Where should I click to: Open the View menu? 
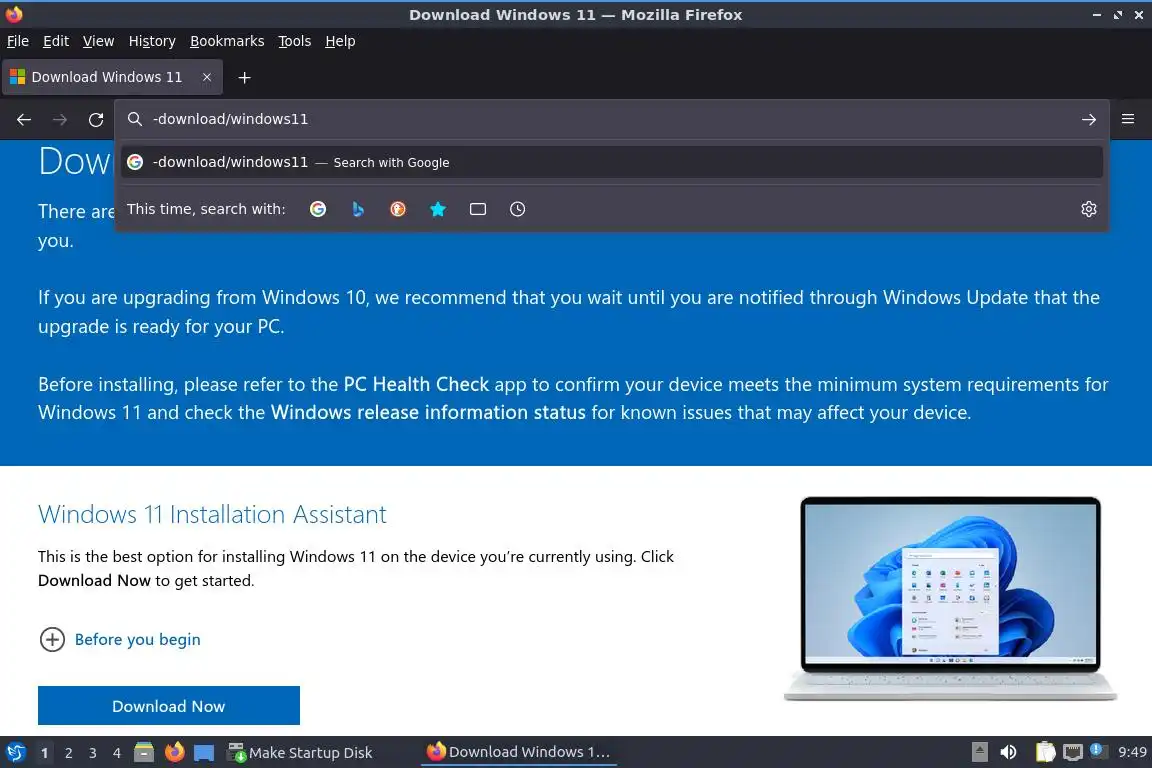[x=98, y=41]
